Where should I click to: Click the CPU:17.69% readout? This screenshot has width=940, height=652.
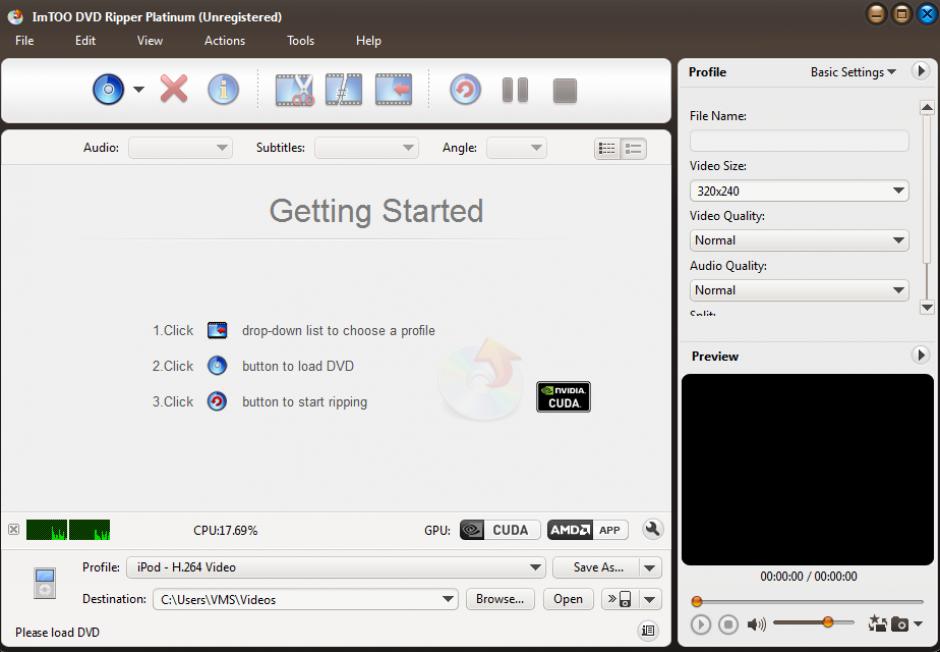(225, 530)
